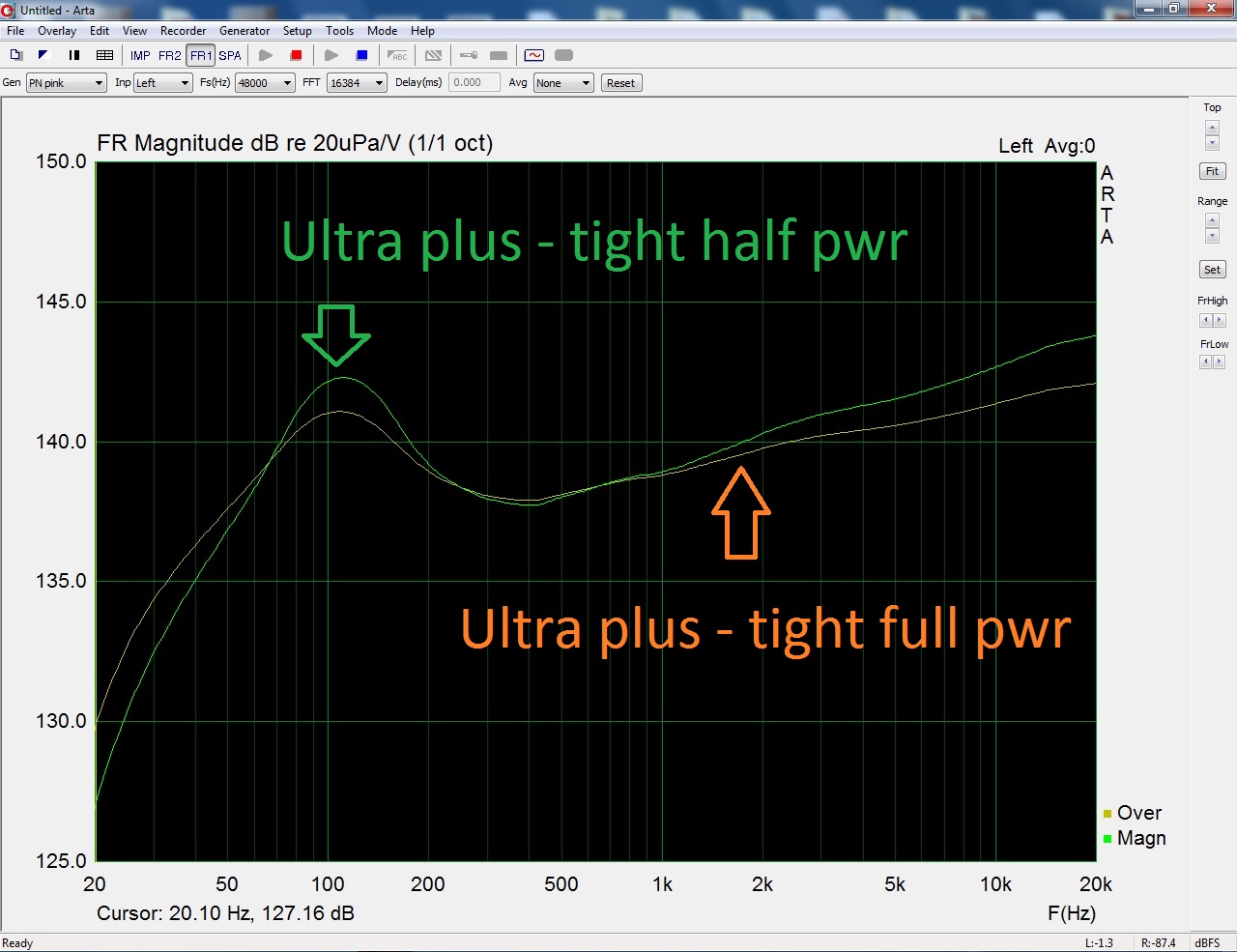Screen dimensions: 1237x952
Task: Click the Set button
Action: click(x=1212, y=270)
